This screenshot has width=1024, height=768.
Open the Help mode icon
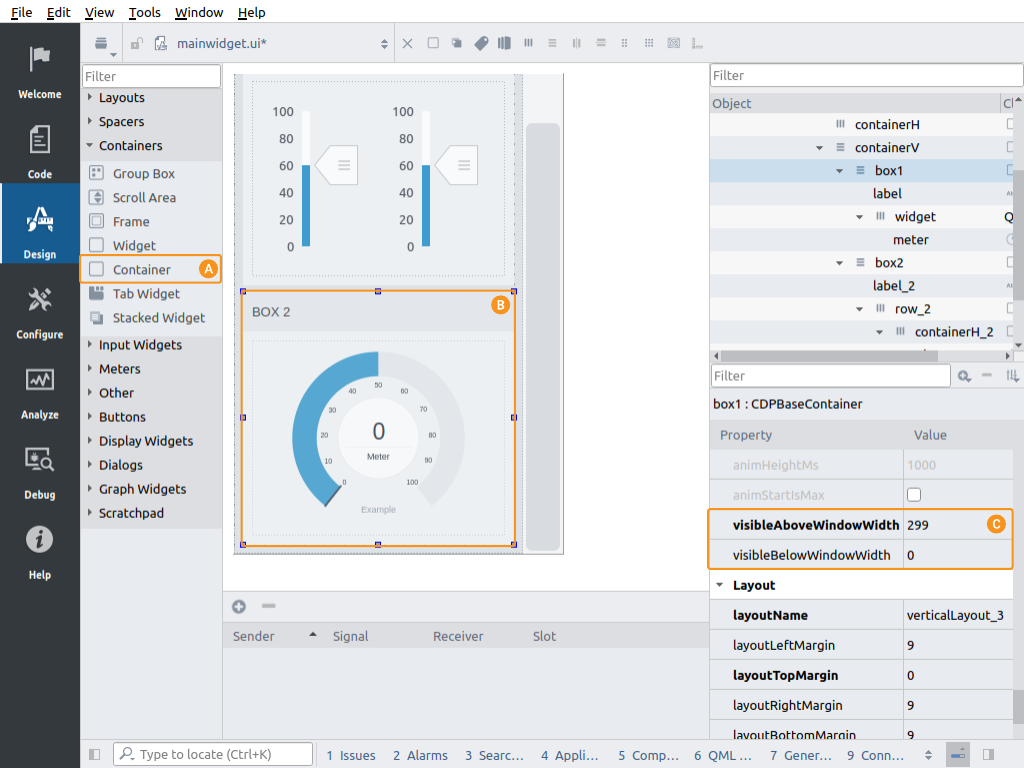coord(40,552)
